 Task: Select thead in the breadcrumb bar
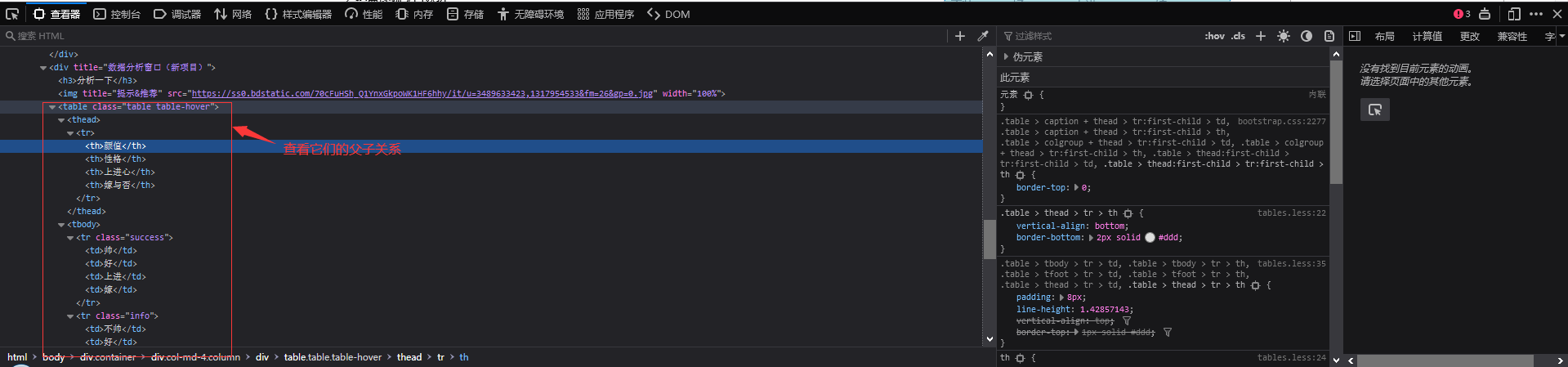pyautogui.click(x=409, y=357)
